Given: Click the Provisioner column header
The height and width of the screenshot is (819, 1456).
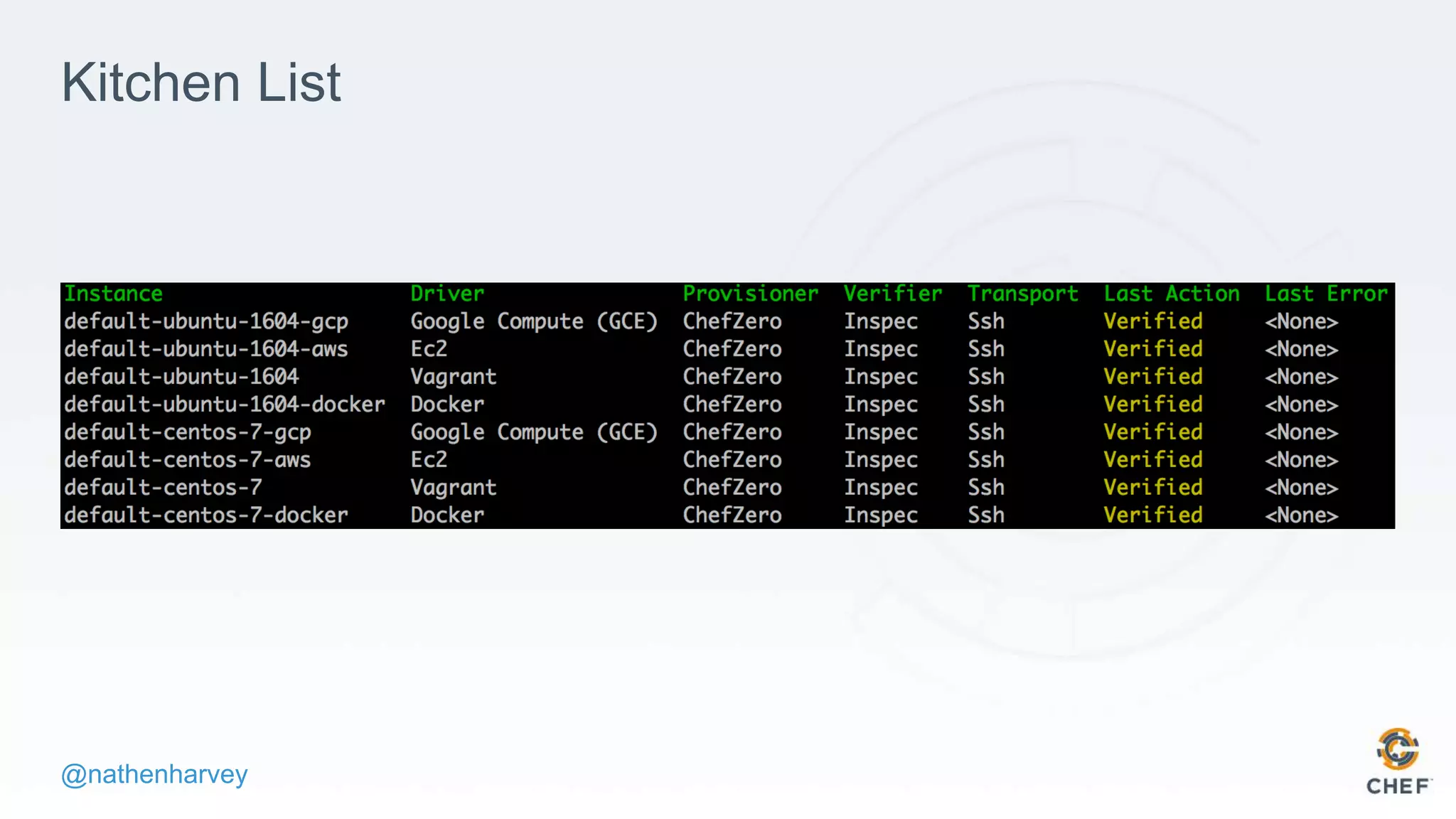Looking at the screenshot, I should pos(750,294).
